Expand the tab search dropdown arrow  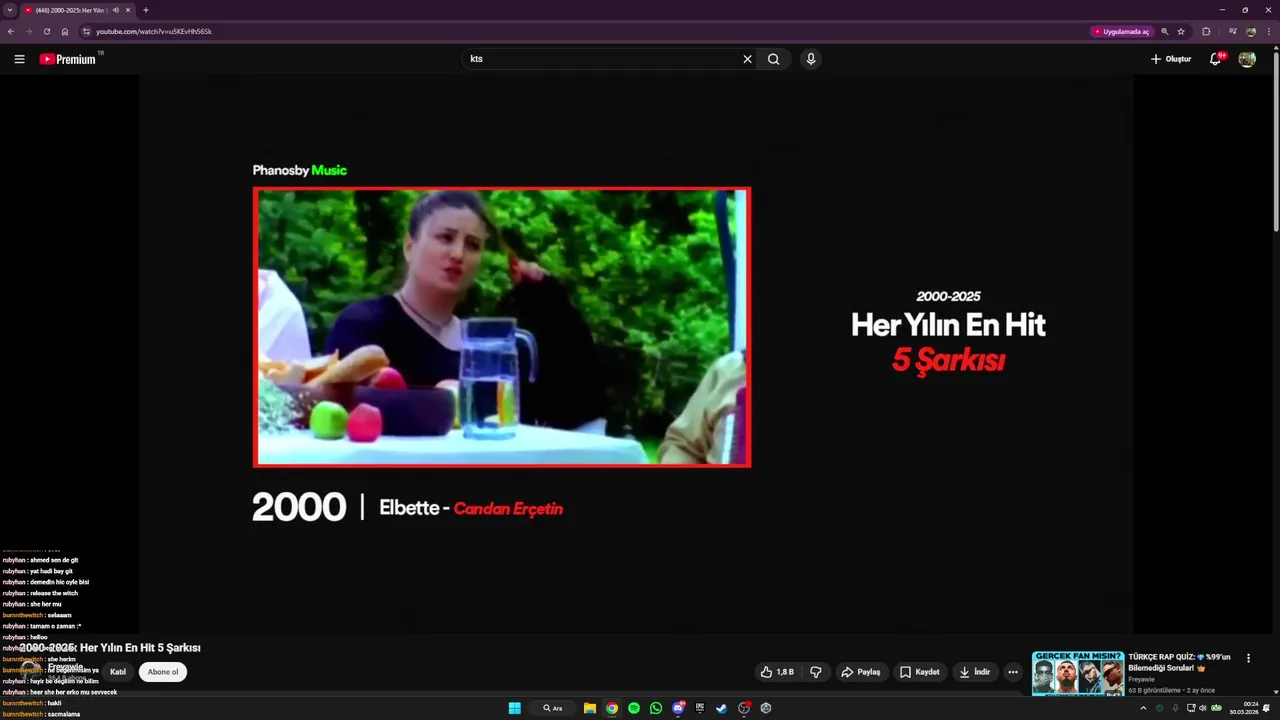pos(10,10)
